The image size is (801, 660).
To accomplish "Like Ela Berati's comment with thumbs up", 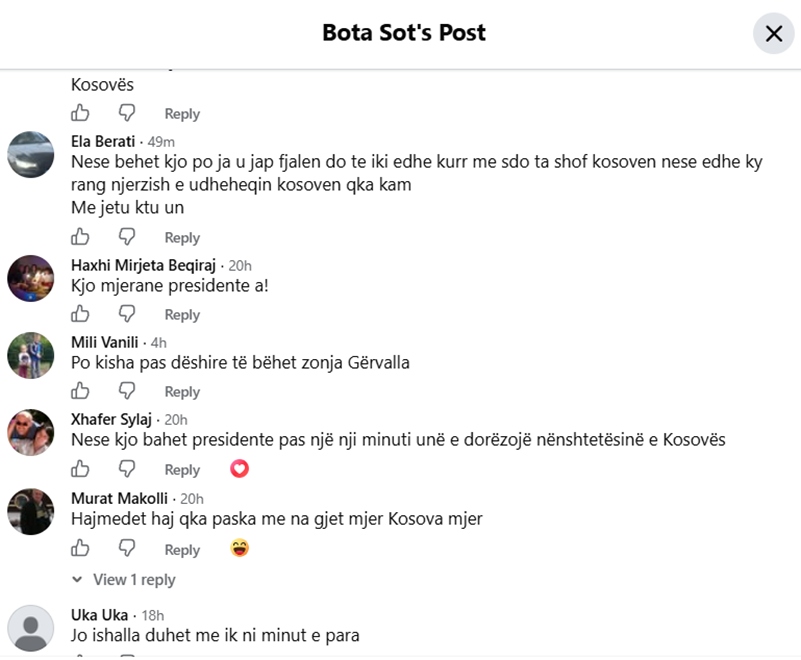I will coord(80,237).
